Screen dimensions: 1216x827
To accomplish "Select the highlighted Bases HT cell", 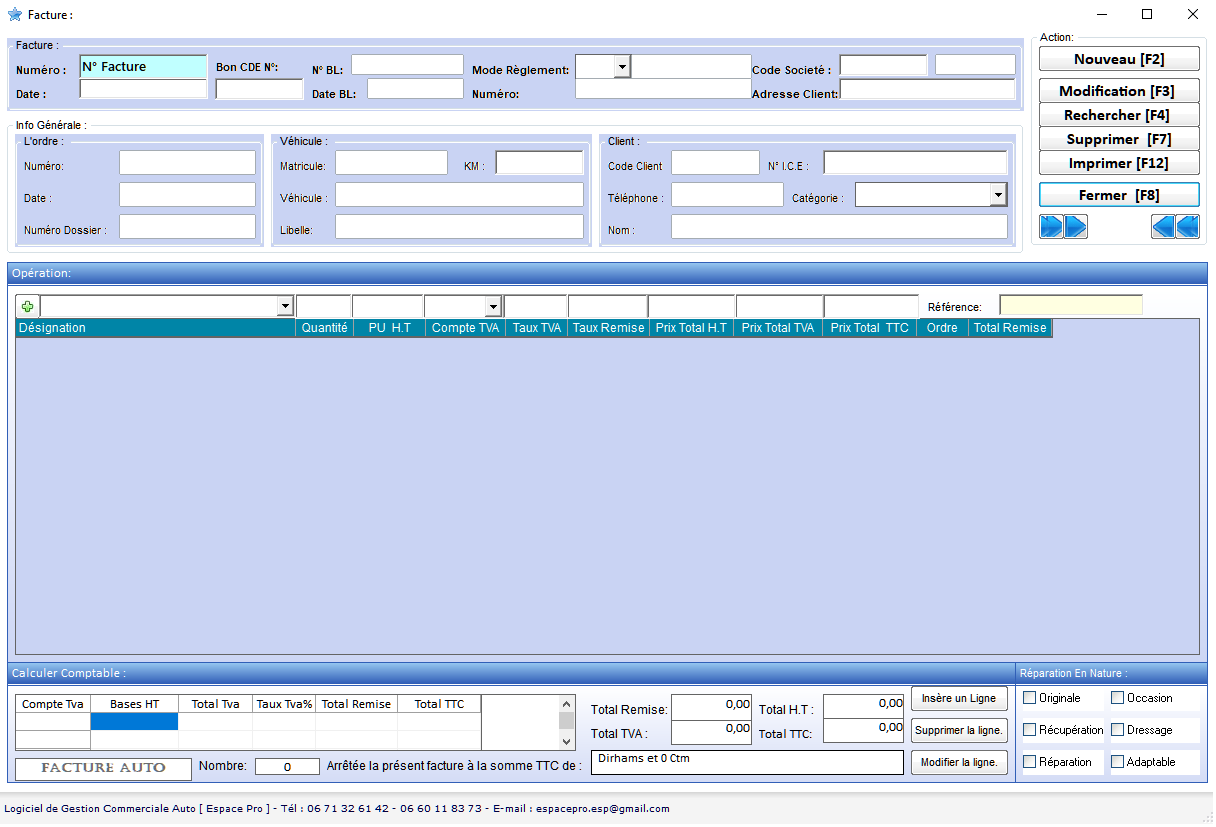I will point(134,722).
